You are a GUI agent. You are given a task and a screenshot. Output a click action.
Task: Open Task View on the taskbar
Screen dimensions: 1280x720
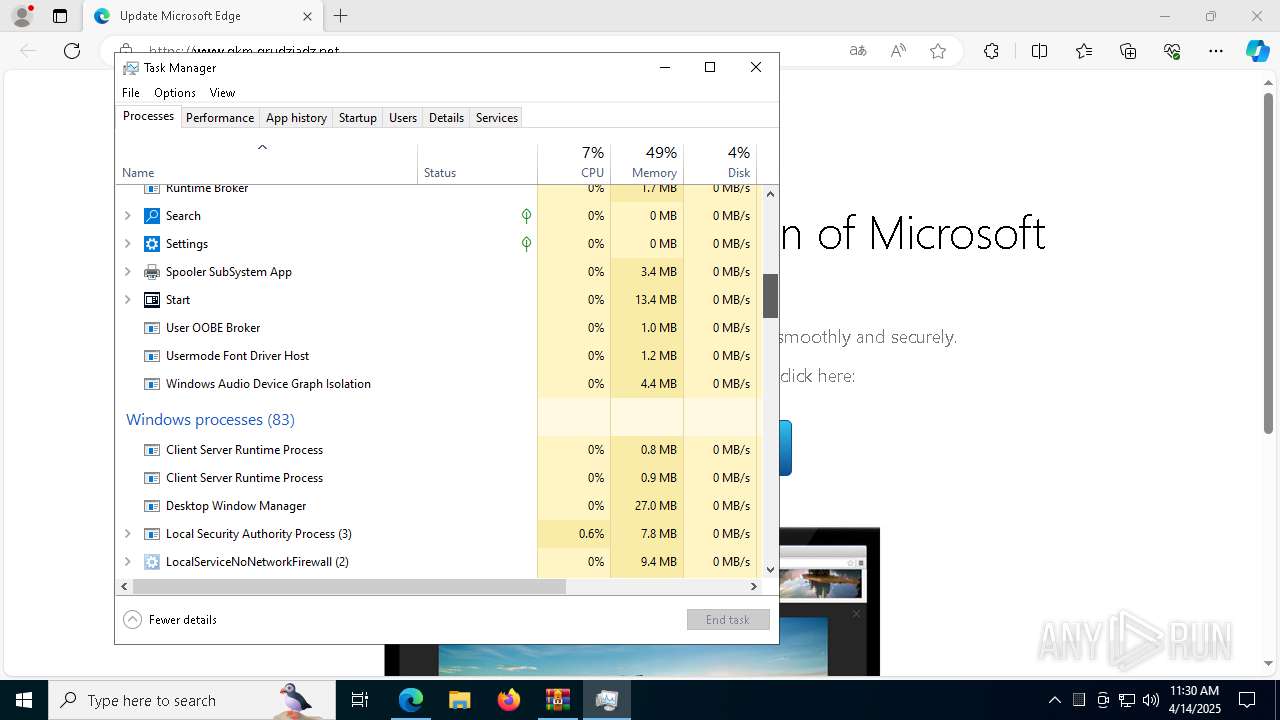[x=361, y=700]
